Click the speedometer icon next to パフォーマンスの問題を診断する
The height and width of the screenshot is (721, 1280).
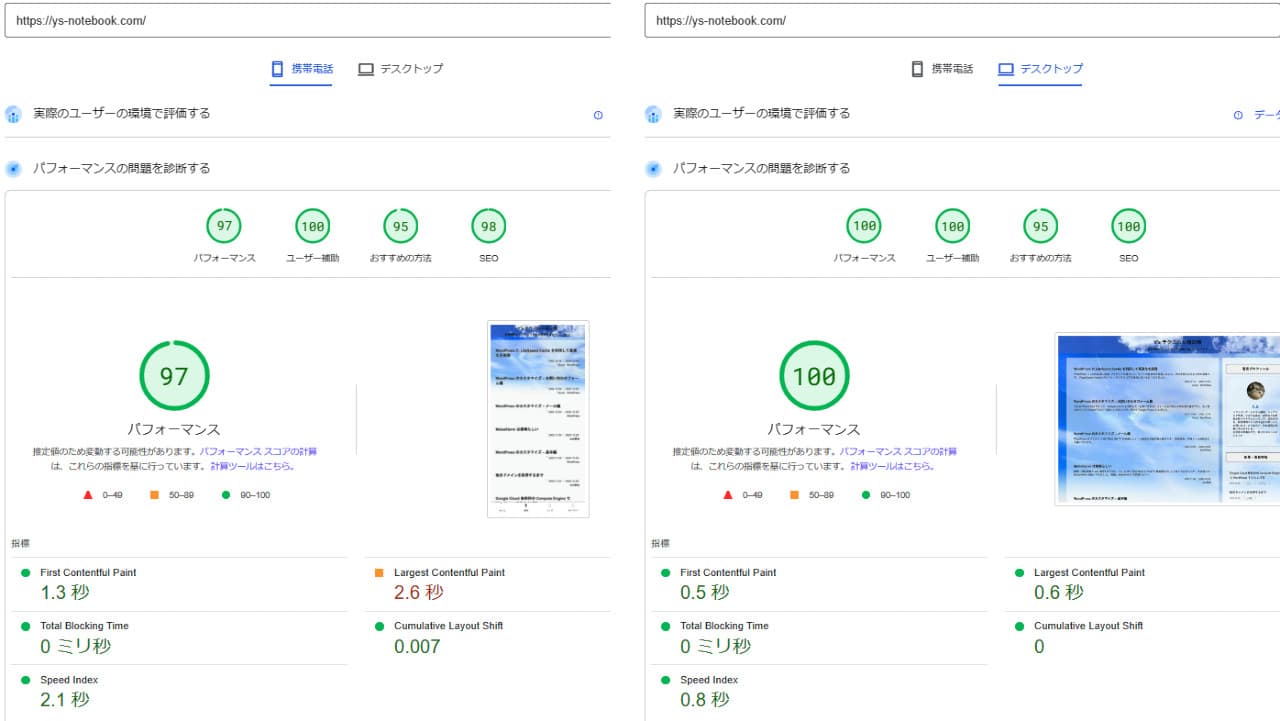coord(14,168)
